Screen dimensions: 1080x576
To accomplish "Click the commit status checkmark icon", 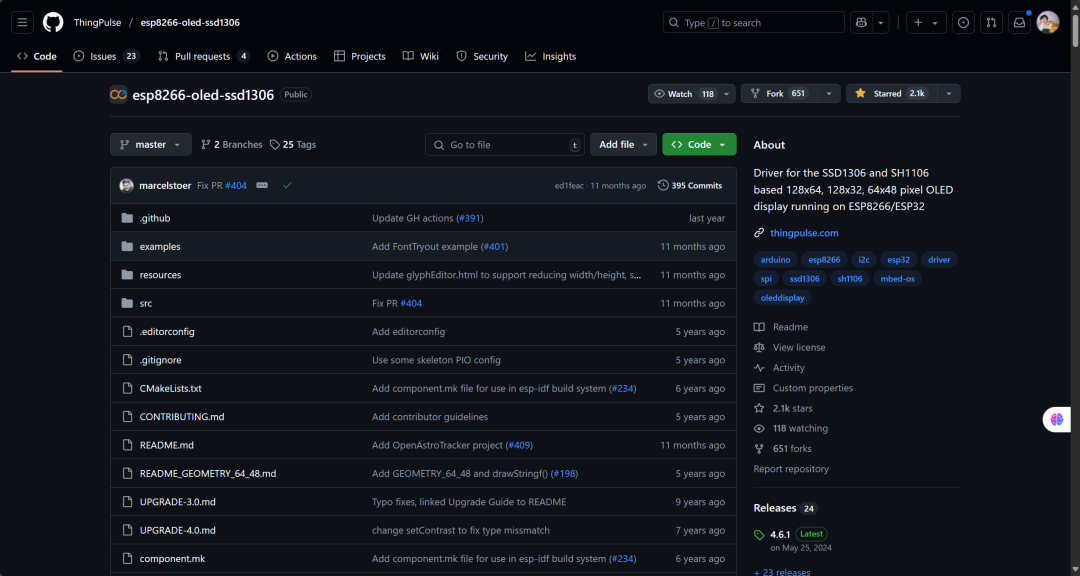I will click(287, 185).
